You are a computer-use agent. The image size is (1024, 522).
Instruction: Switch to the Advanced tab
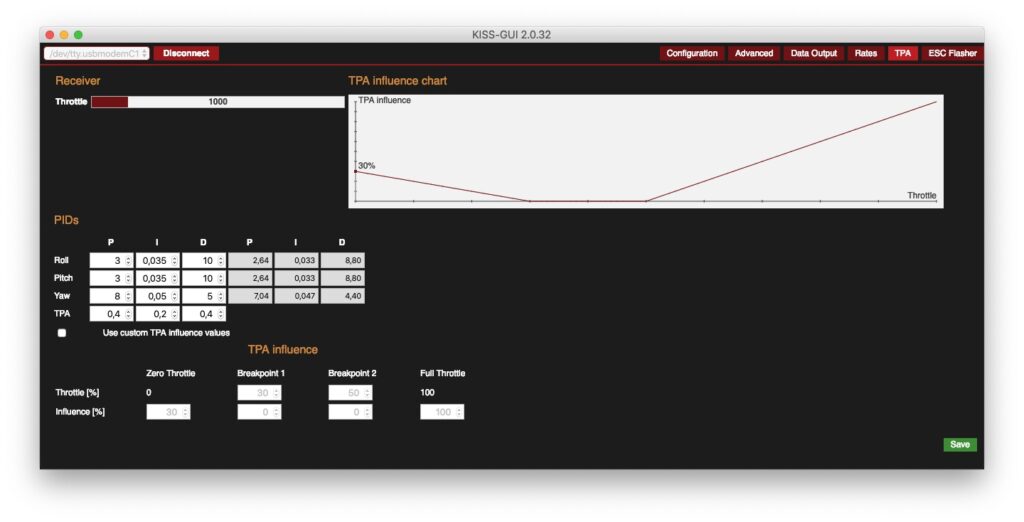[x=753, y=53]
